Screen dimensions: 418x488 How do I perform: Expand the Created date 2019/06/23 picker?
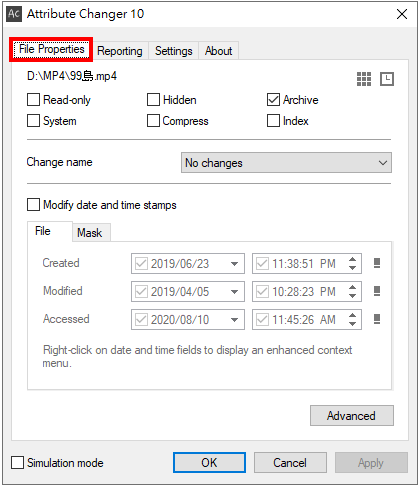pos(234,264)
